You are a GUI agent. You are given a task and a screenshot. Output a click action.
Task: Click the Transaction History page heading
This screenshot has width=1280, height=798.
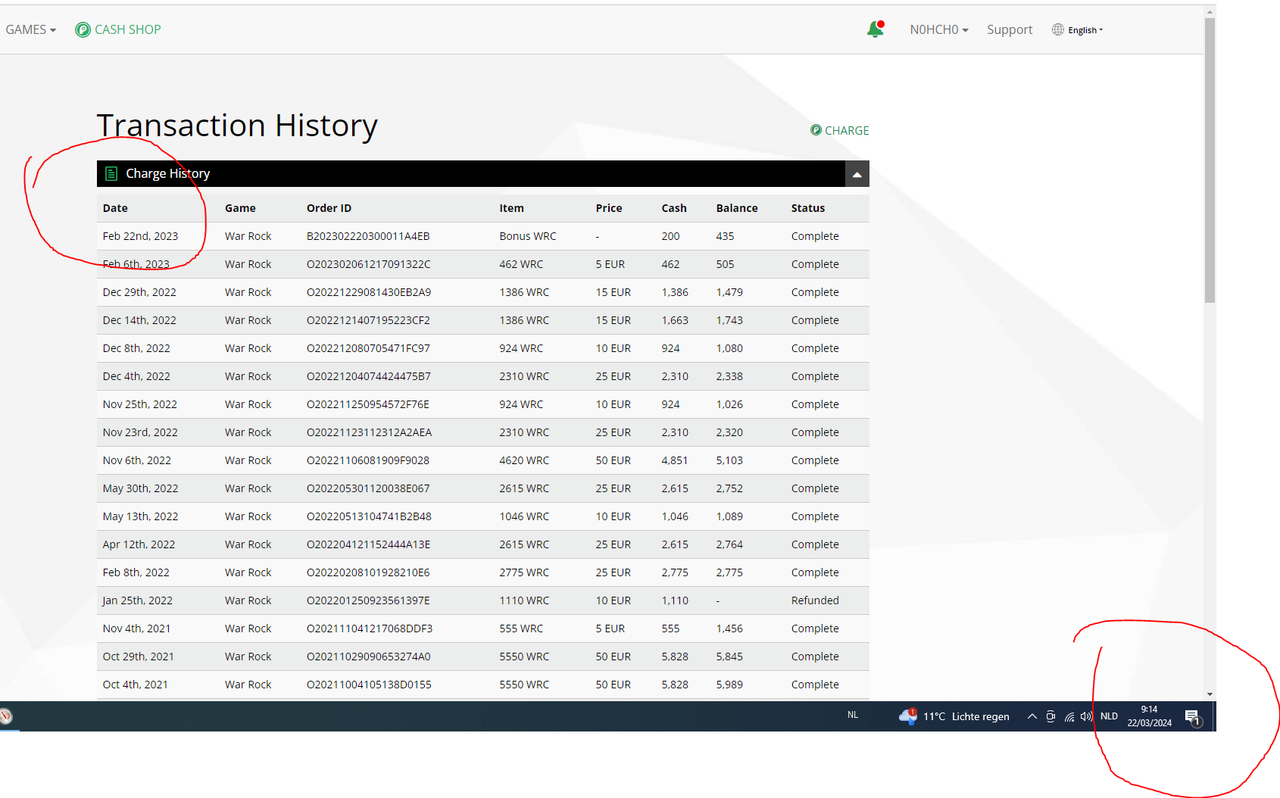pos(237,126)
